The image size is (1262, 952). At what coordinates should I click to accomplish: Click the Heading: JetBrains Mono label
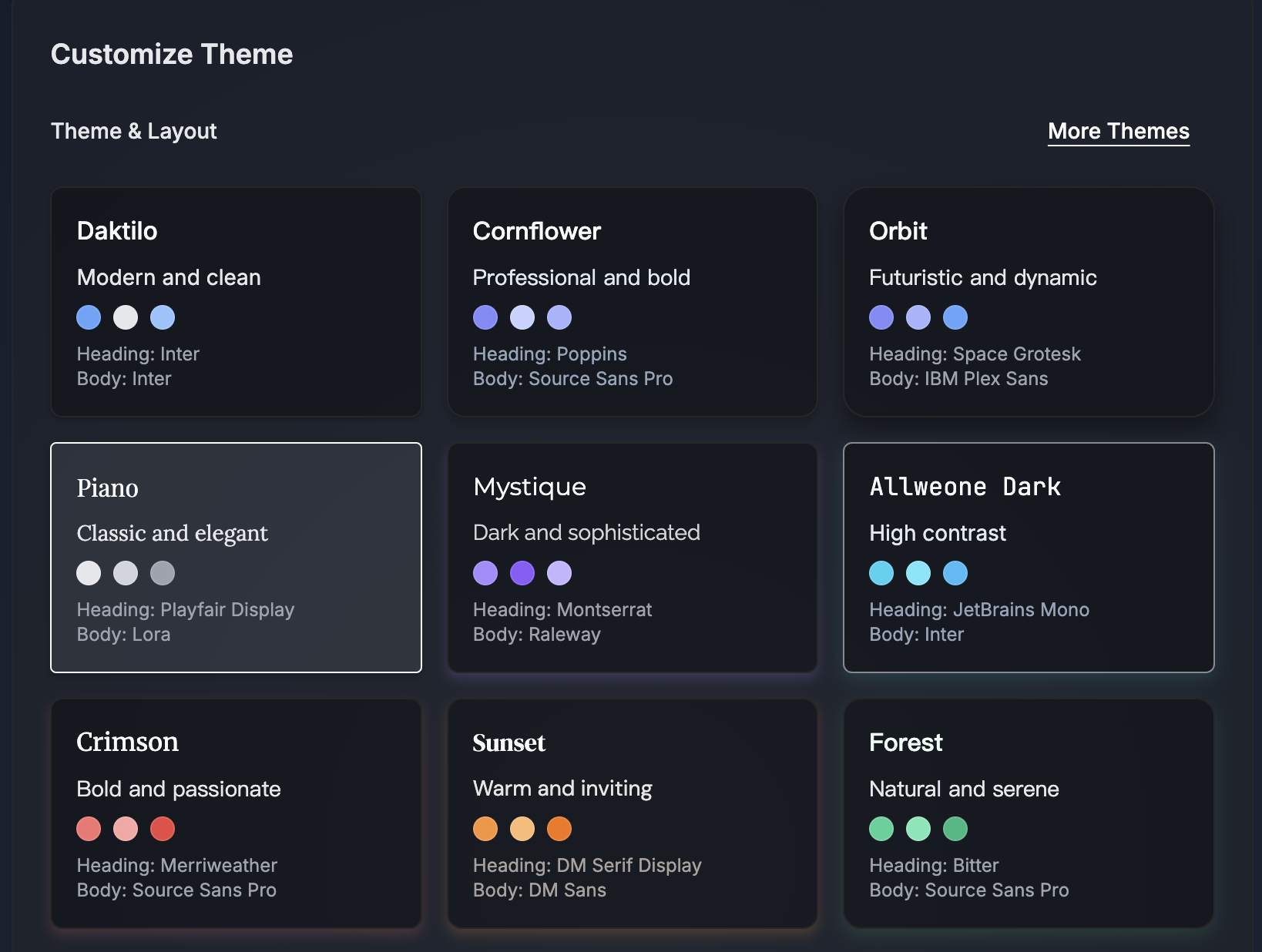(x=978, y=610)
